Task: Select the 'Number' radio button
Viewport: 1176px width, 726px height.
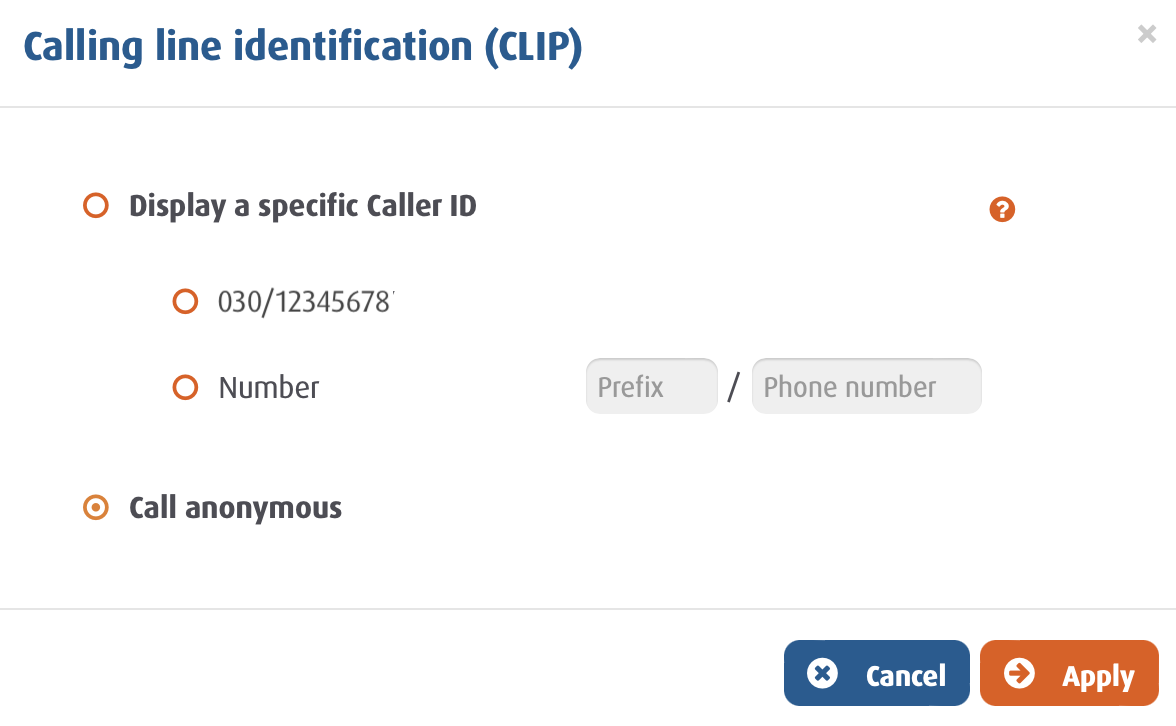Action: click(x=185, y=387)
